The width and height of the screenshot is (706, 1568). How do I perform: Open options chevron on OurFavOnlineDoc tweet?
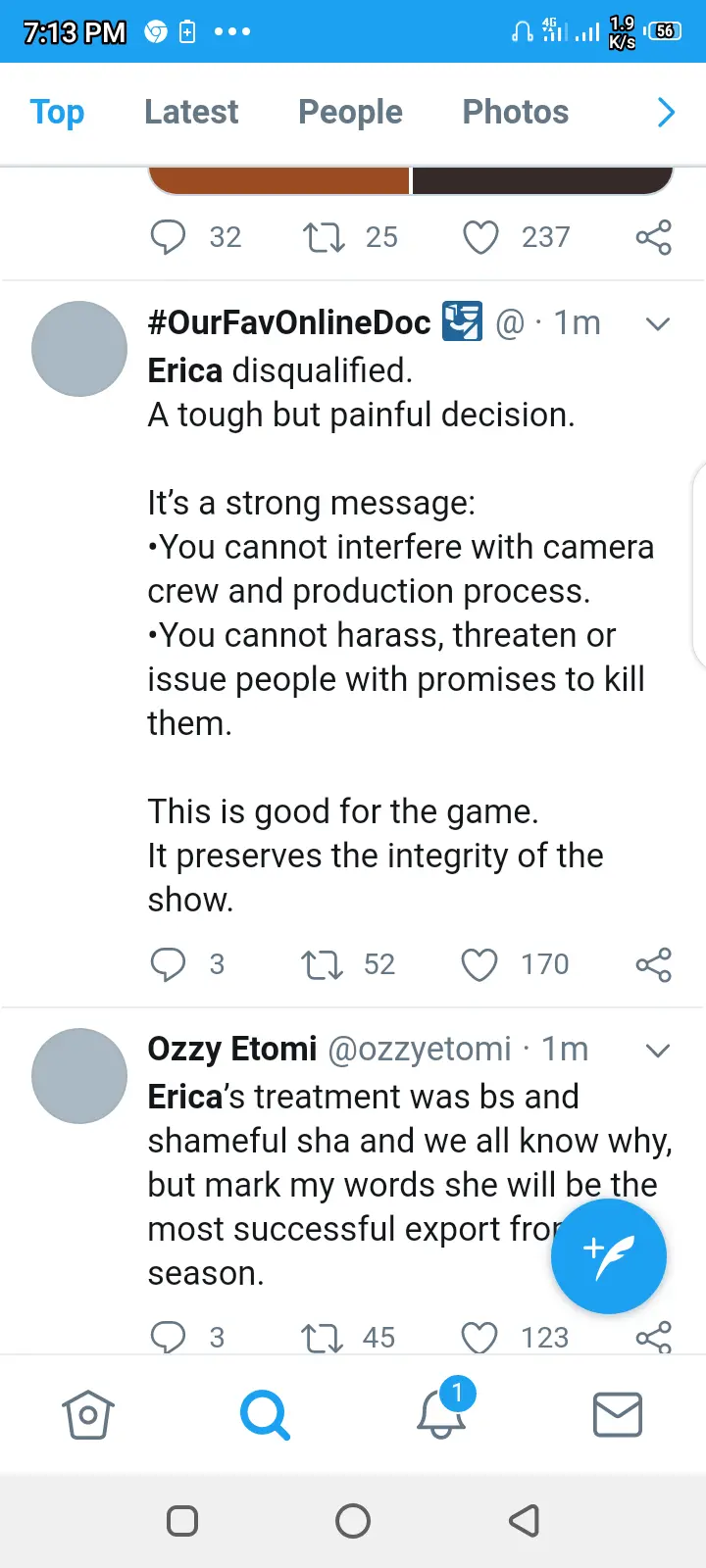click(658, 323)
